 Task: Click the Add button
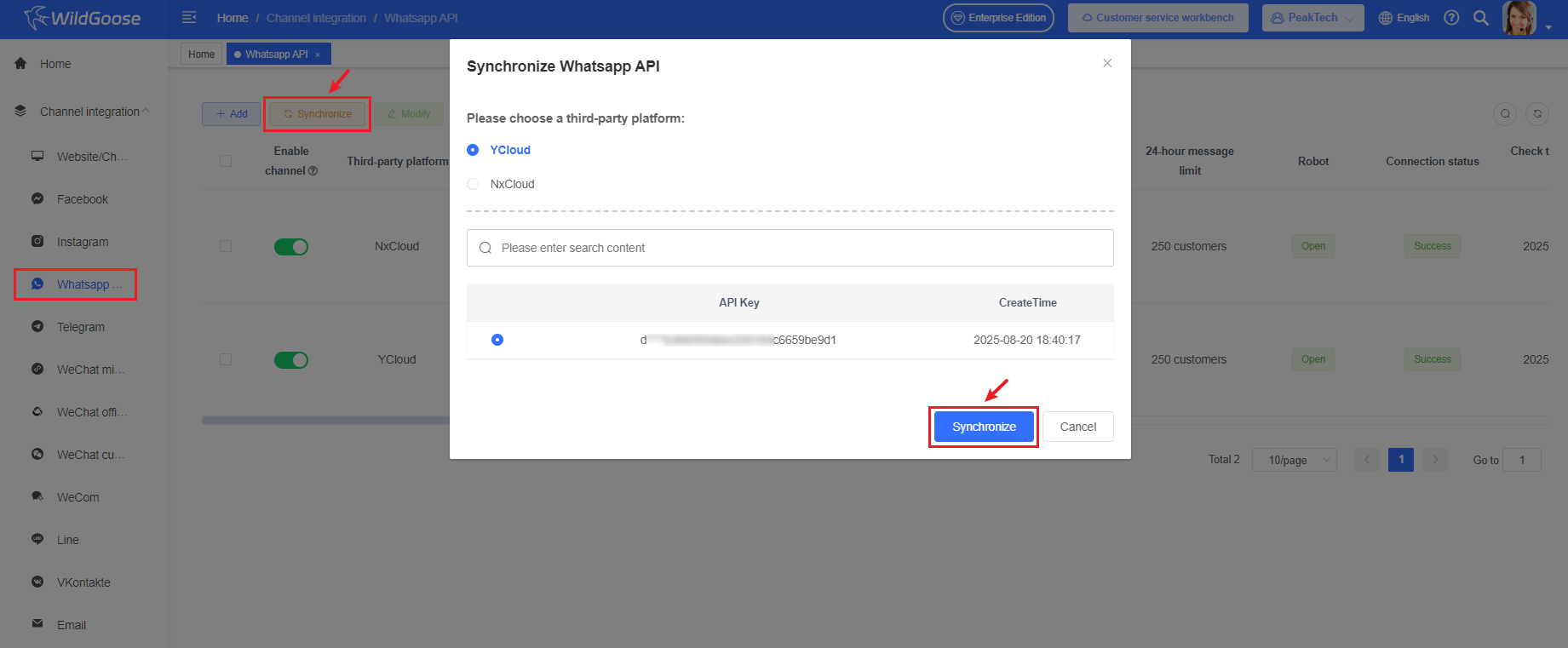click(232, 114)
